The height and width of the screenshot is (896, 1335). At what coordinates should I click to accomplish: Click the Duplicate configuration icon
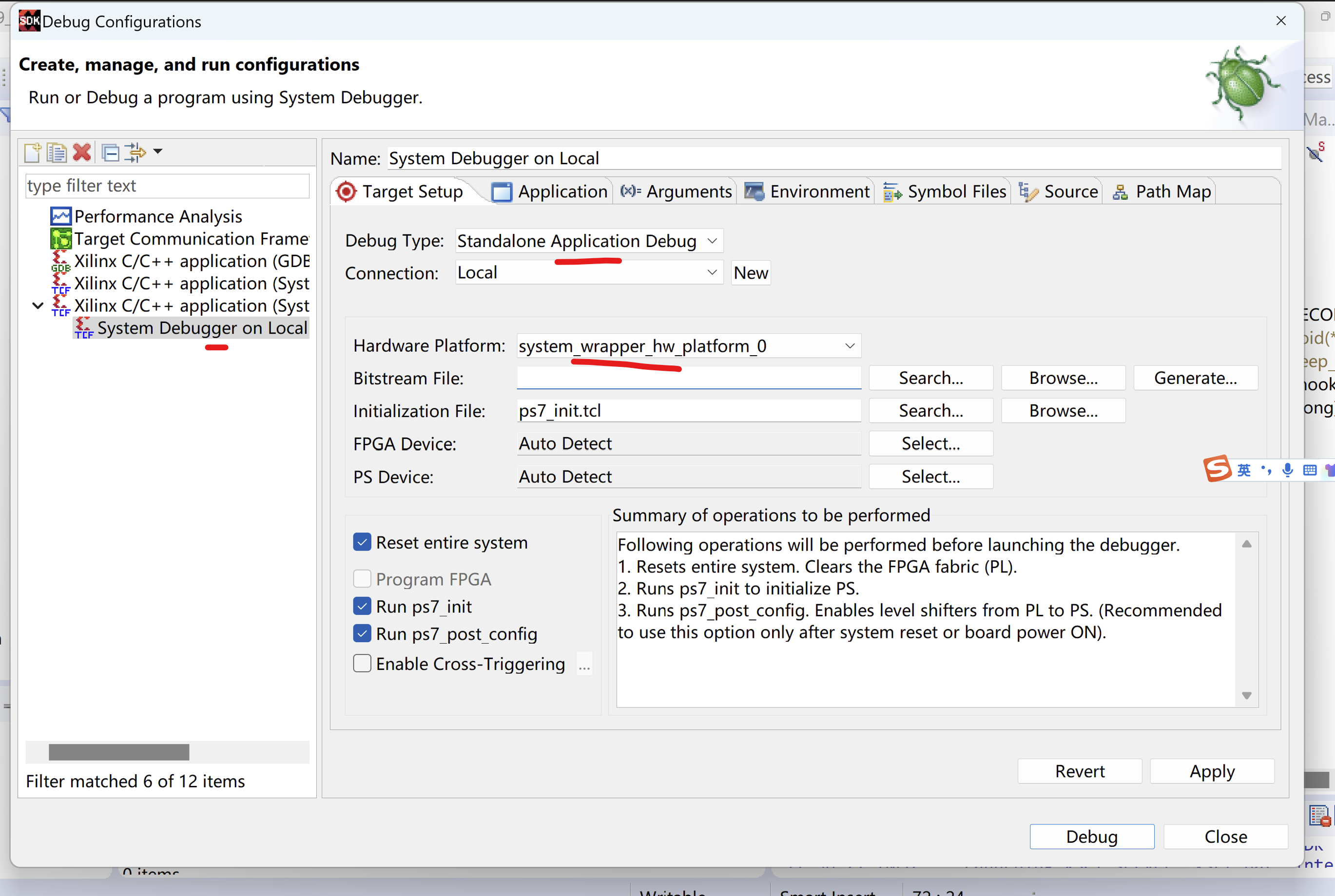(x=57, y=153)
